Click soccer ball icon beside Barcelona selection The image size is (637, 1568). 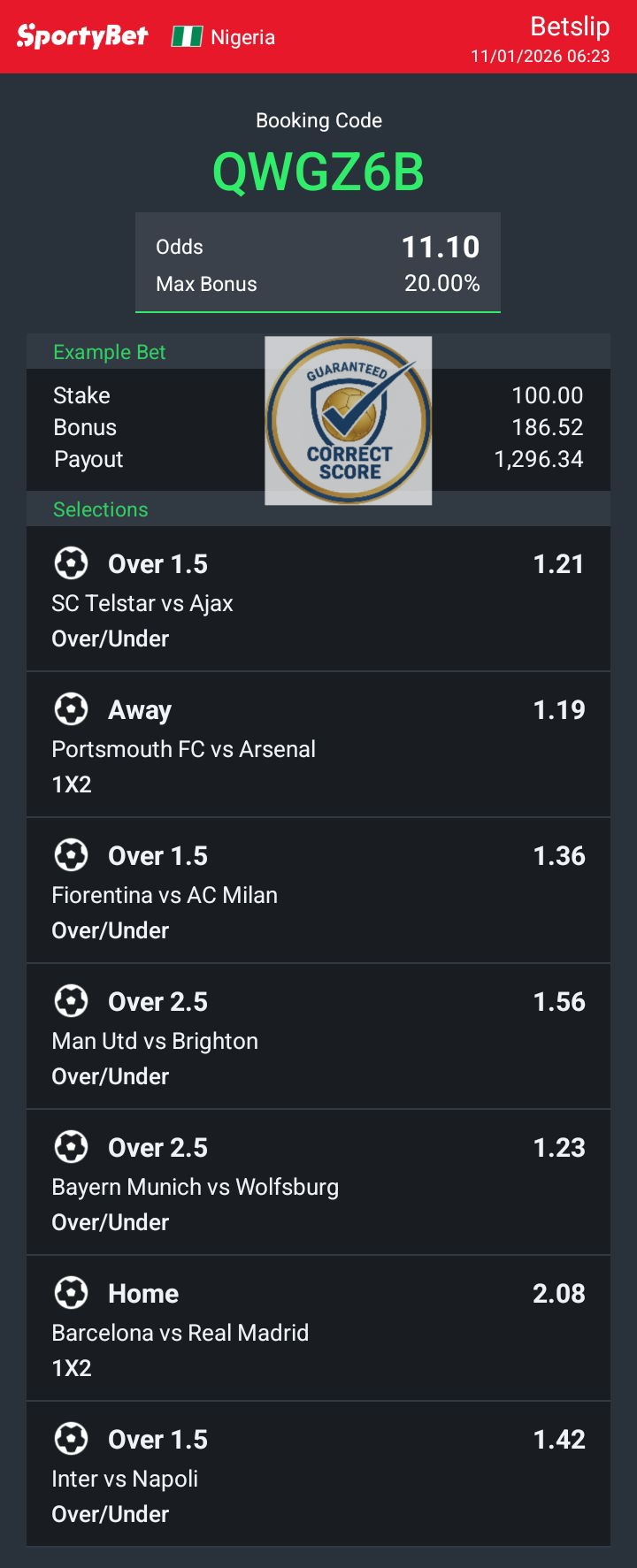(71, 1293)
